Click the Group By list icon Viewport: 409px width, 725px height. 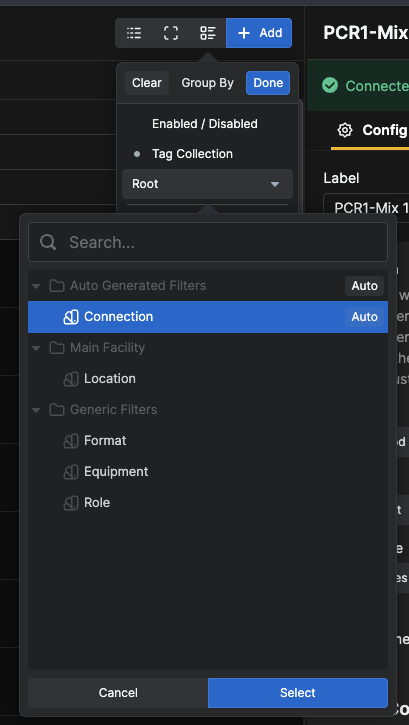coord(208,33)
